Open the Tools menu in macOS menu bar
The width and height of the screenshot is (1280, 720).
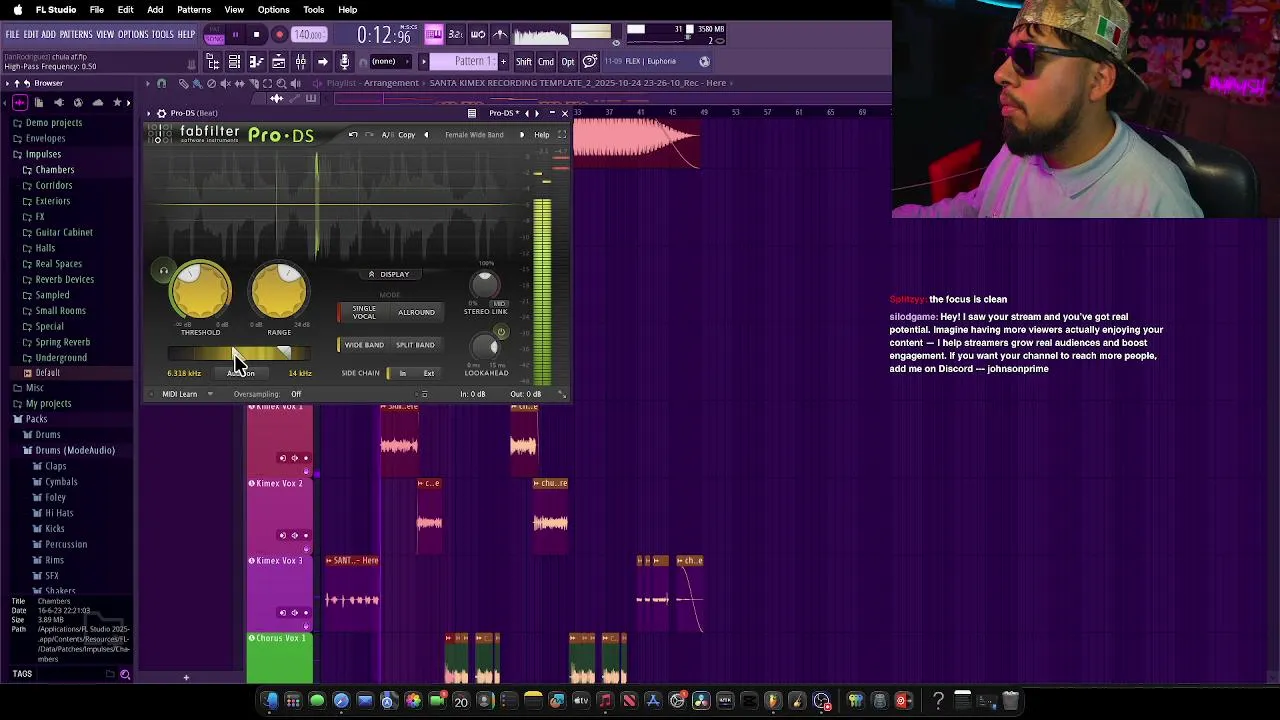coord(313,10)
